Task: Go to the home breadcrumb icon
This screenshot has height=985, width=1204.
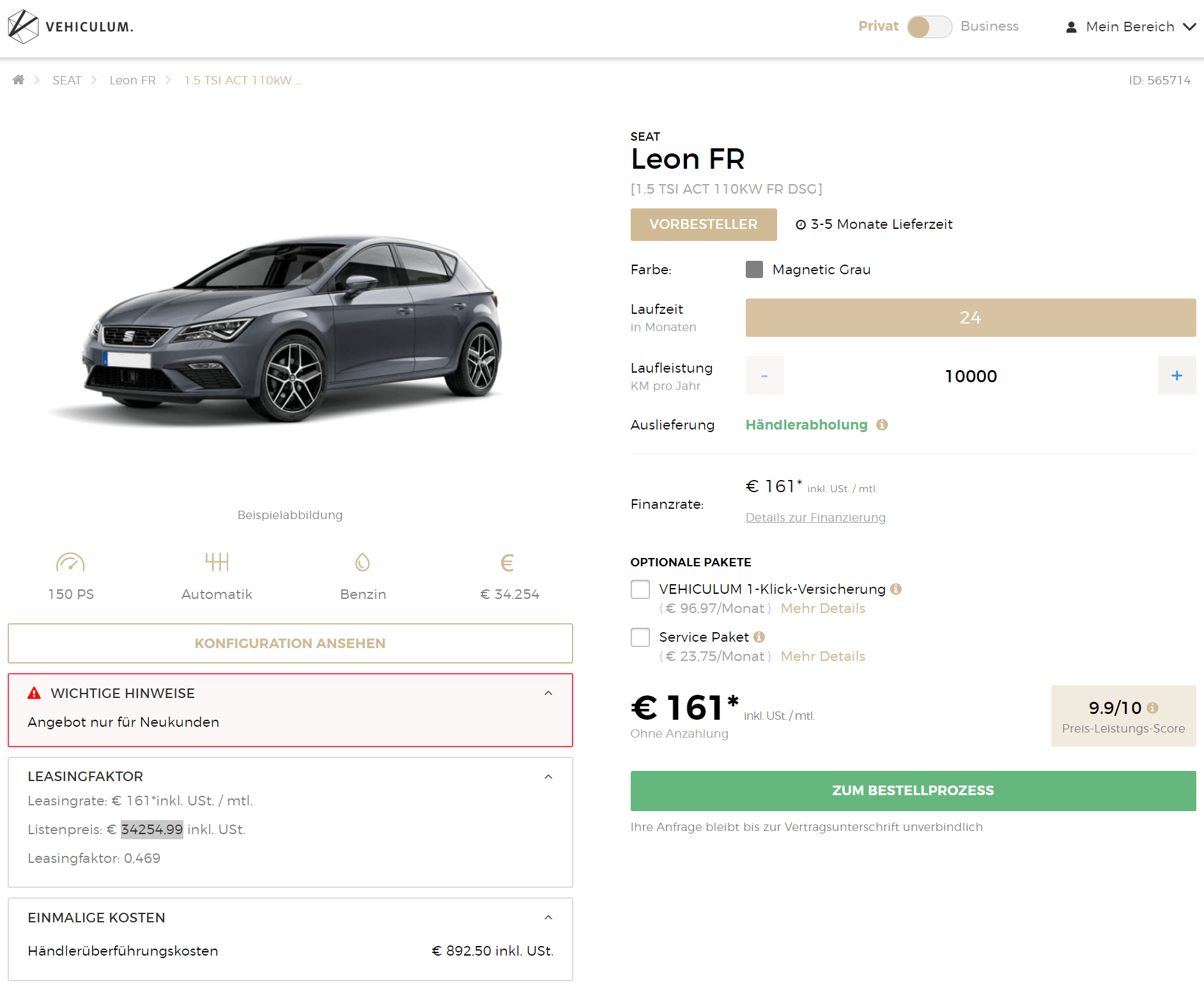Action: pyautogui.click(x=19, y=80)
